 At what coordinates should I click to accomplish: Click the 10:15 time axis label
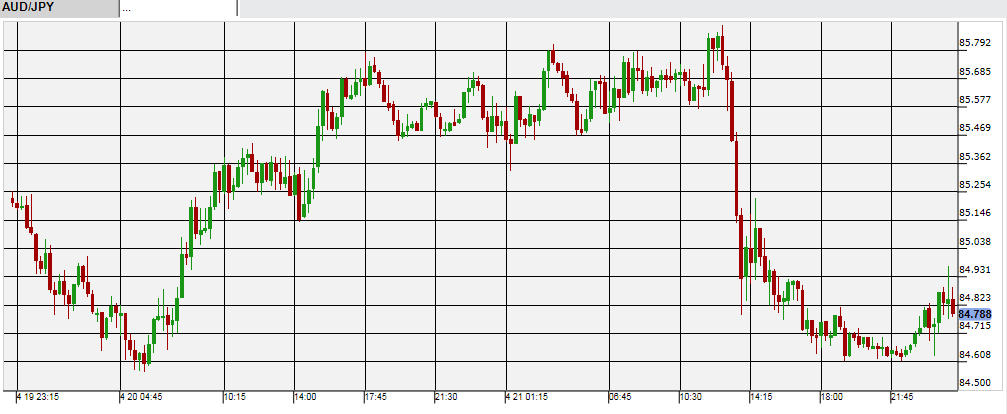[234, 397]
